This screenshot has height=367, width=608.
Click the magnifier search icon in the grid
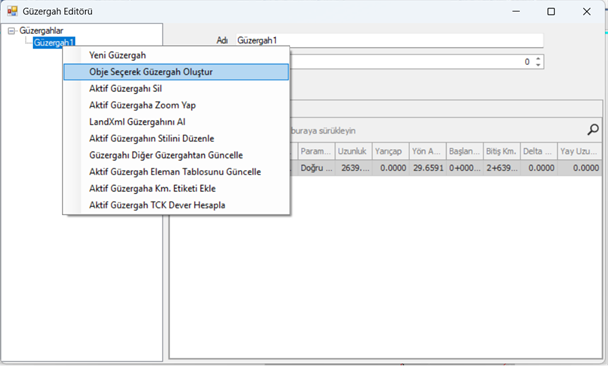[x=593, y=130]
